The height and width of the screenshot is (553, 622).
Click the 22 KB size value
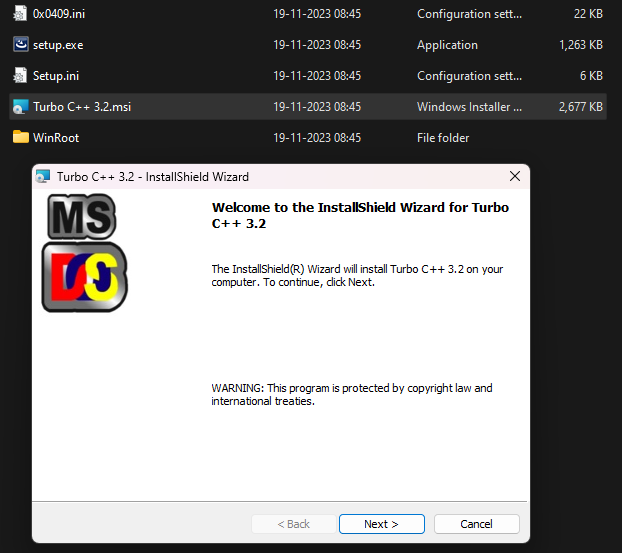(x=588, y=14)
